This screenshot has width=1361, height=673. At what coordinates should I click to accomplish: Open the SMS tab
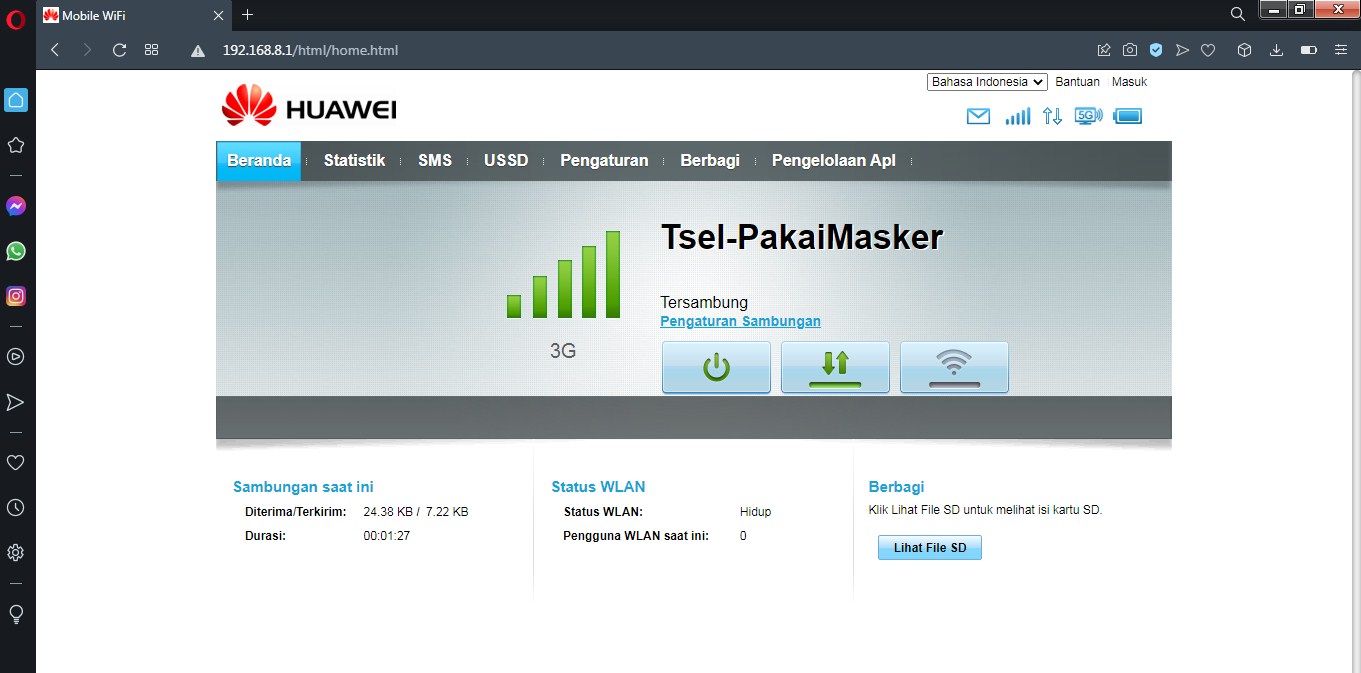click(435, 161)
